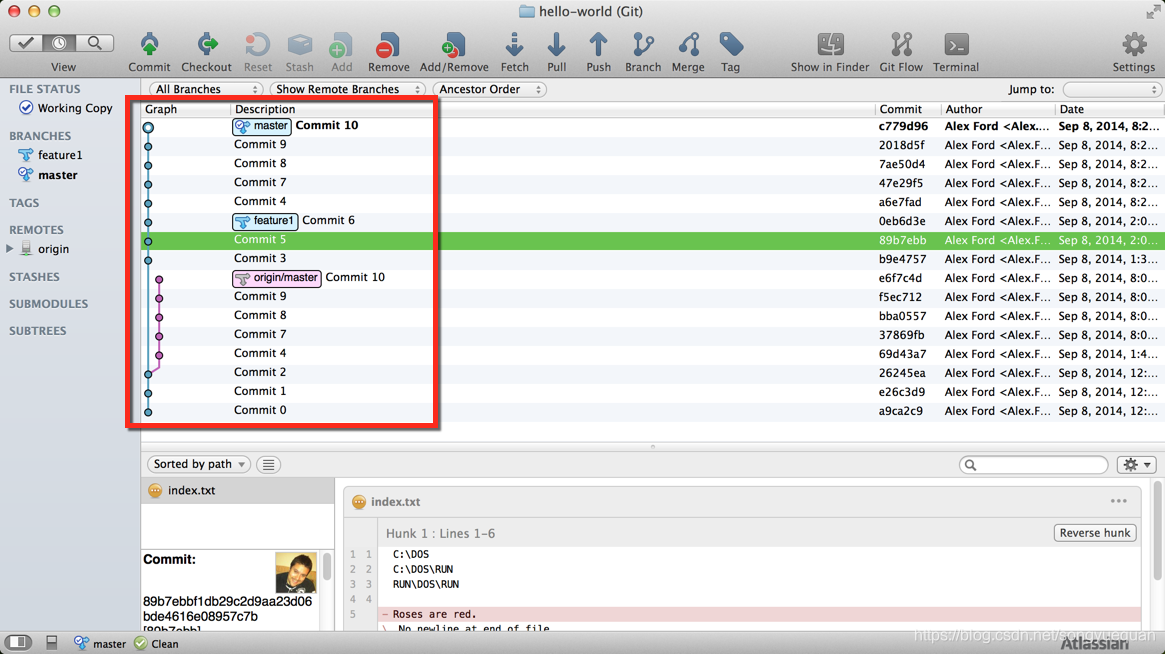
Task: Push commits with the Push icon
Action: (598, 45)
